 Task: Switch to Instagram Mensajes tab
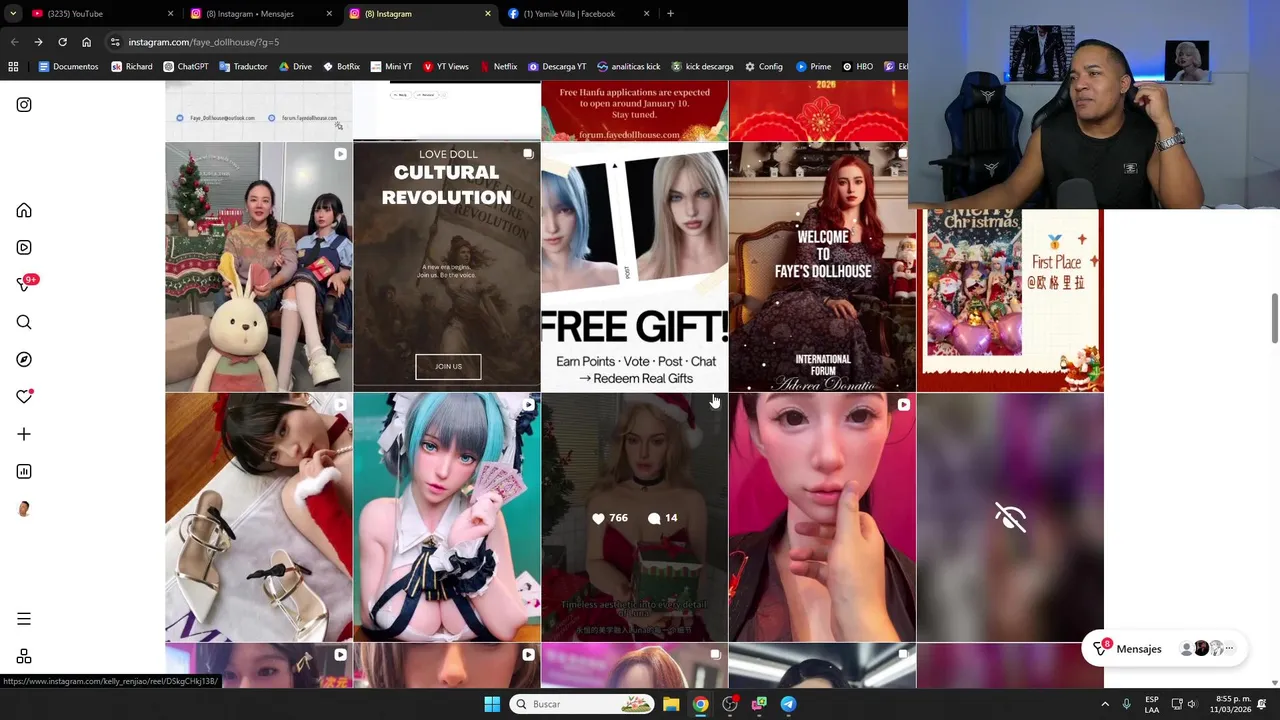260,14
